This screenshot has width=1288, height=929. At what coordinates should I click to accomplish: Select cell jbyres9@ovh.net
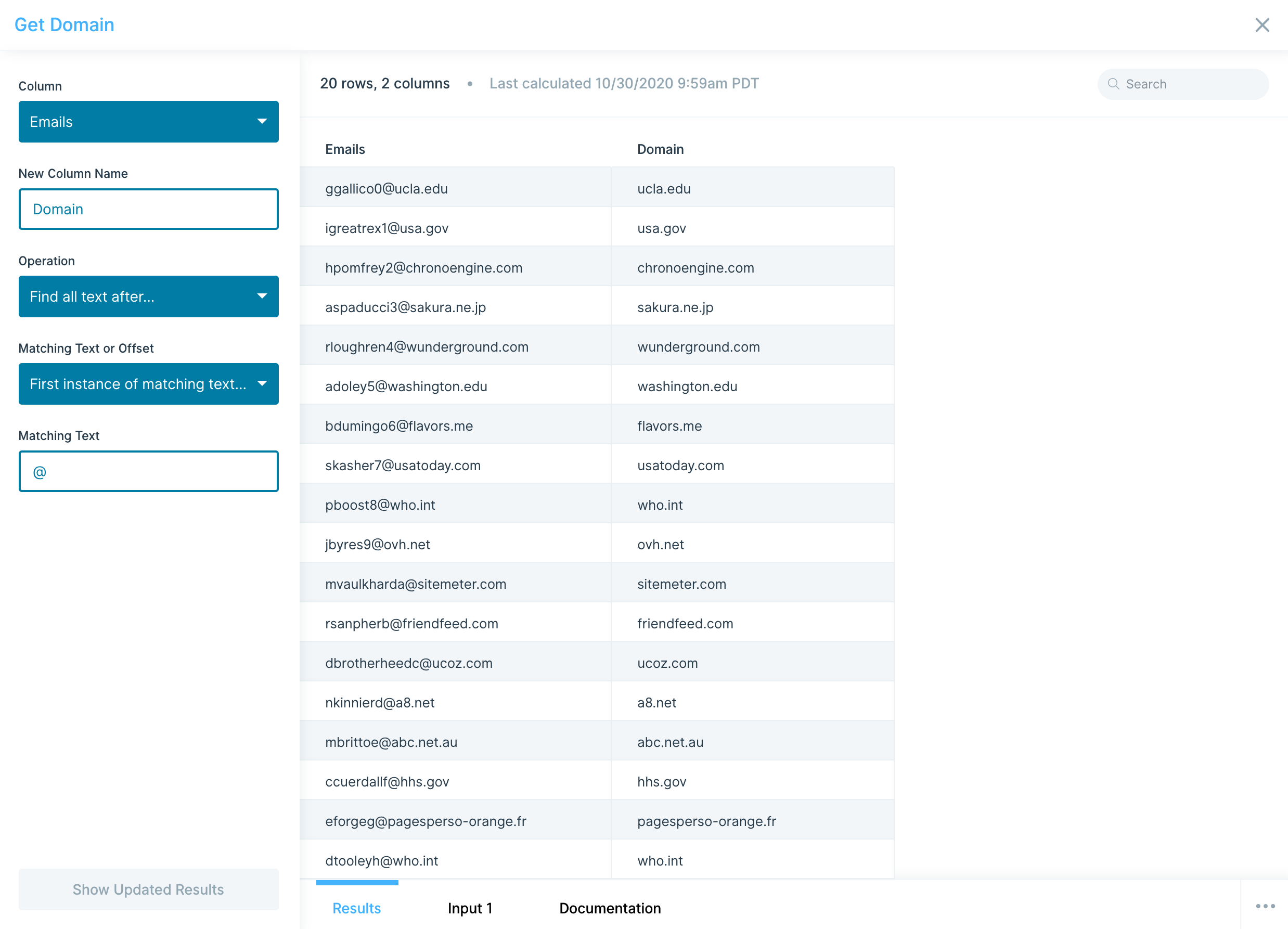coord(456,544)
